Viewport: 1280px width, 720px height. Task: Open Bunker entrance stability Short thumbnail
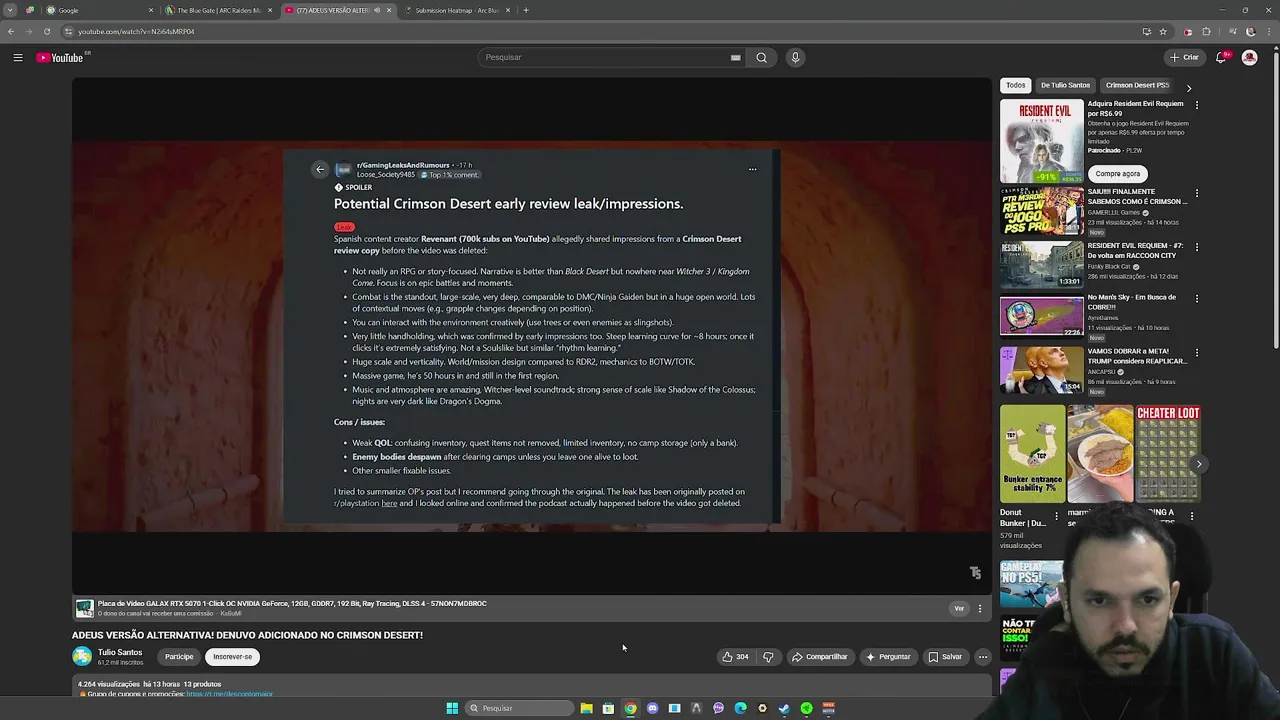1032,453
